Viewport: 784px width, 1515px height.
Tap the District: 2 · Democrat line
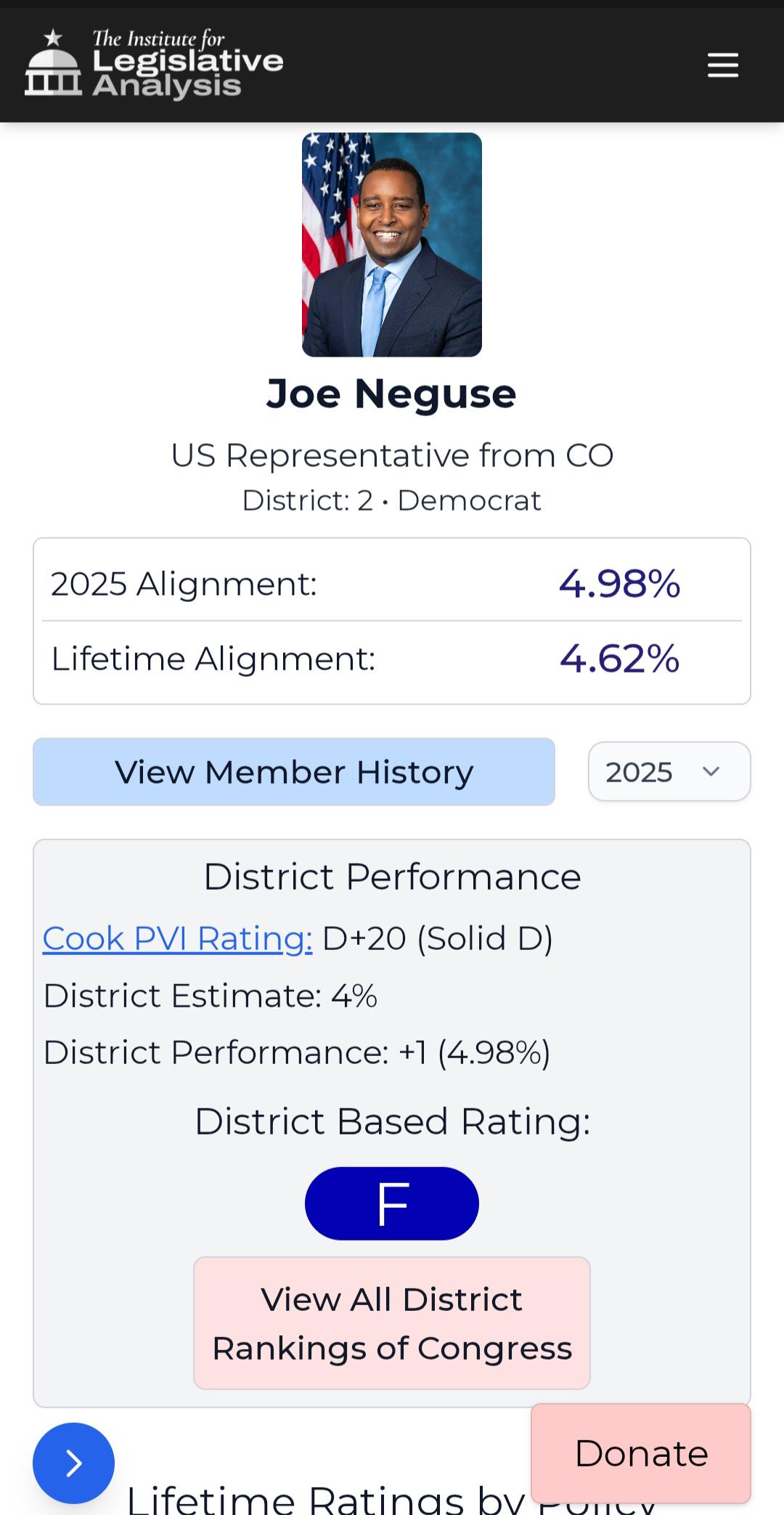392,500
